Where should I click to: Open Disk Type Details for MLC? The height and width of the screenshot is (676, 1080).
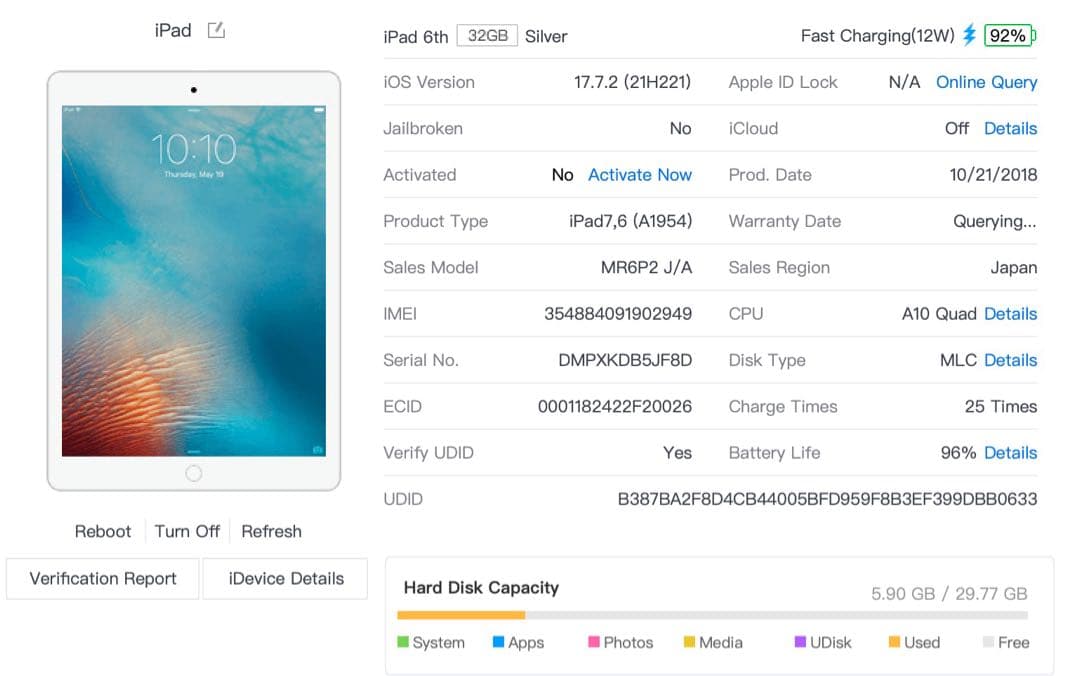click(1010, 360)
